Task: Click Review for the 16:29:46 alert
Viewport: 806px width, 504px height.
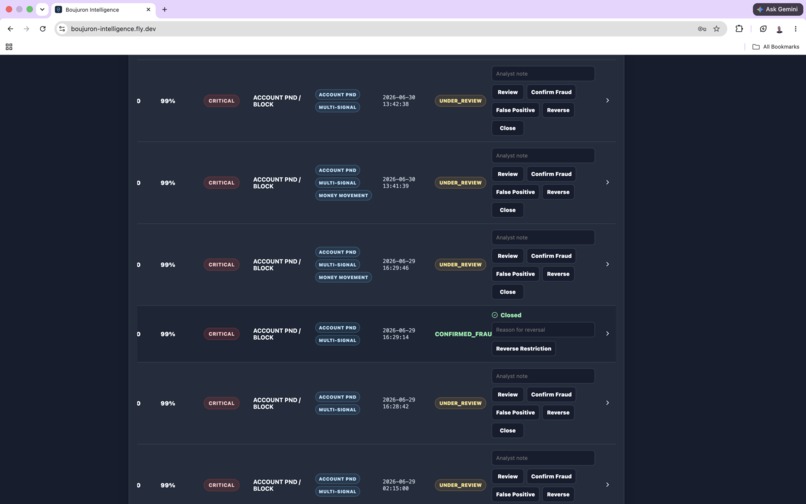Action: click(507, 256)
